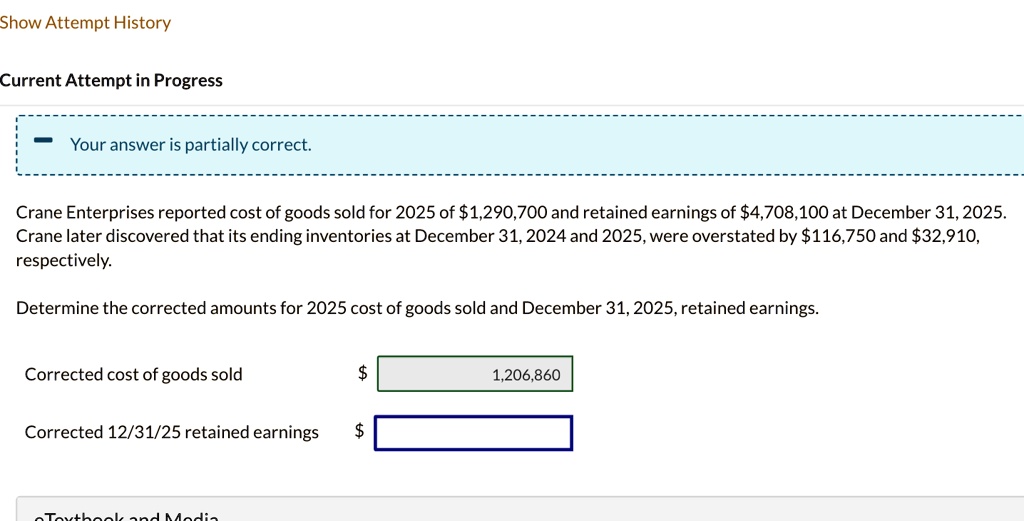Viewport: 1024px width, 521px height.
Task: Click the word 'respectively.' in the problem
Action: tap(64, 260)
